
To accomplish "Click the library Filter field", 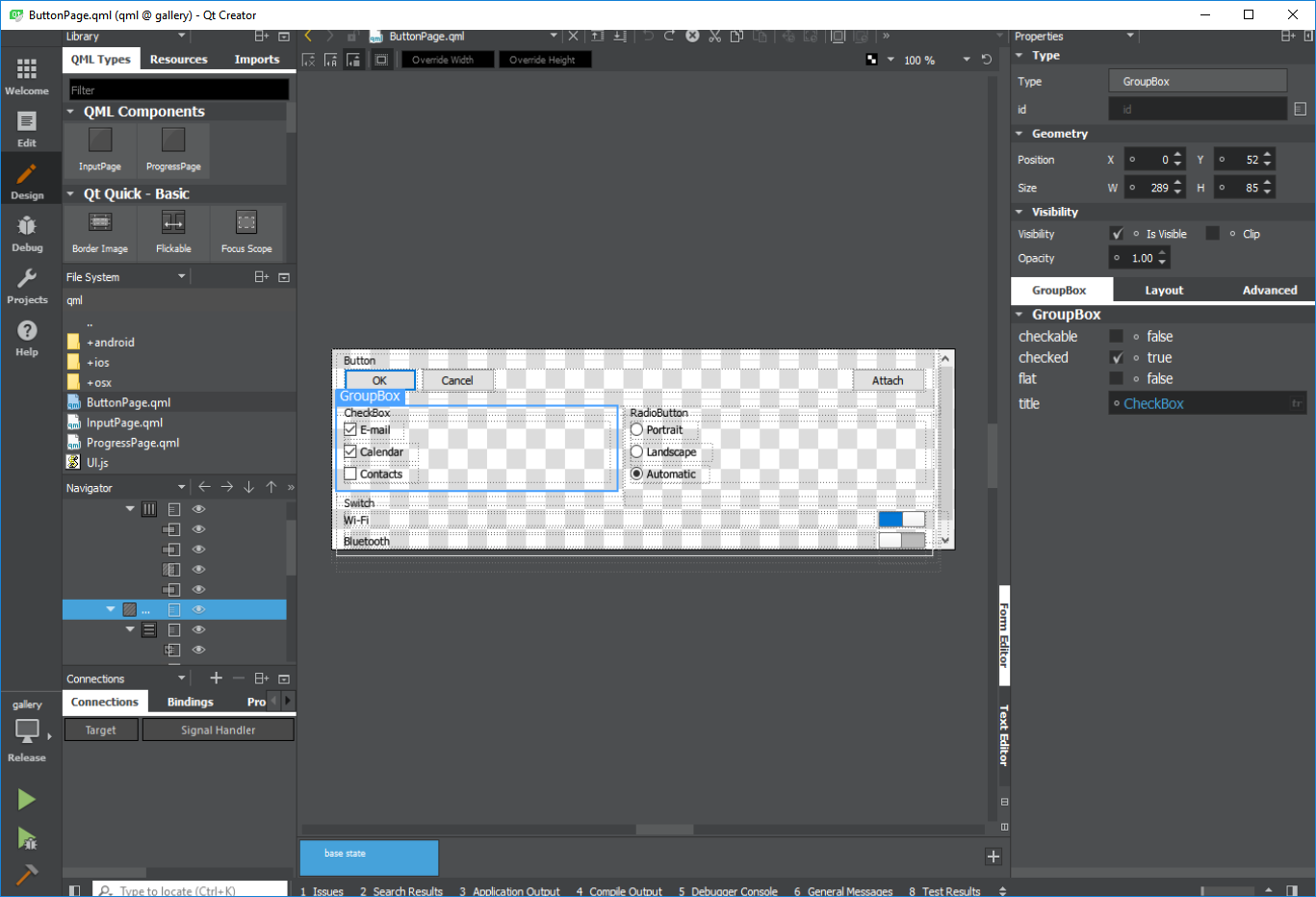I will pos(178,90).
